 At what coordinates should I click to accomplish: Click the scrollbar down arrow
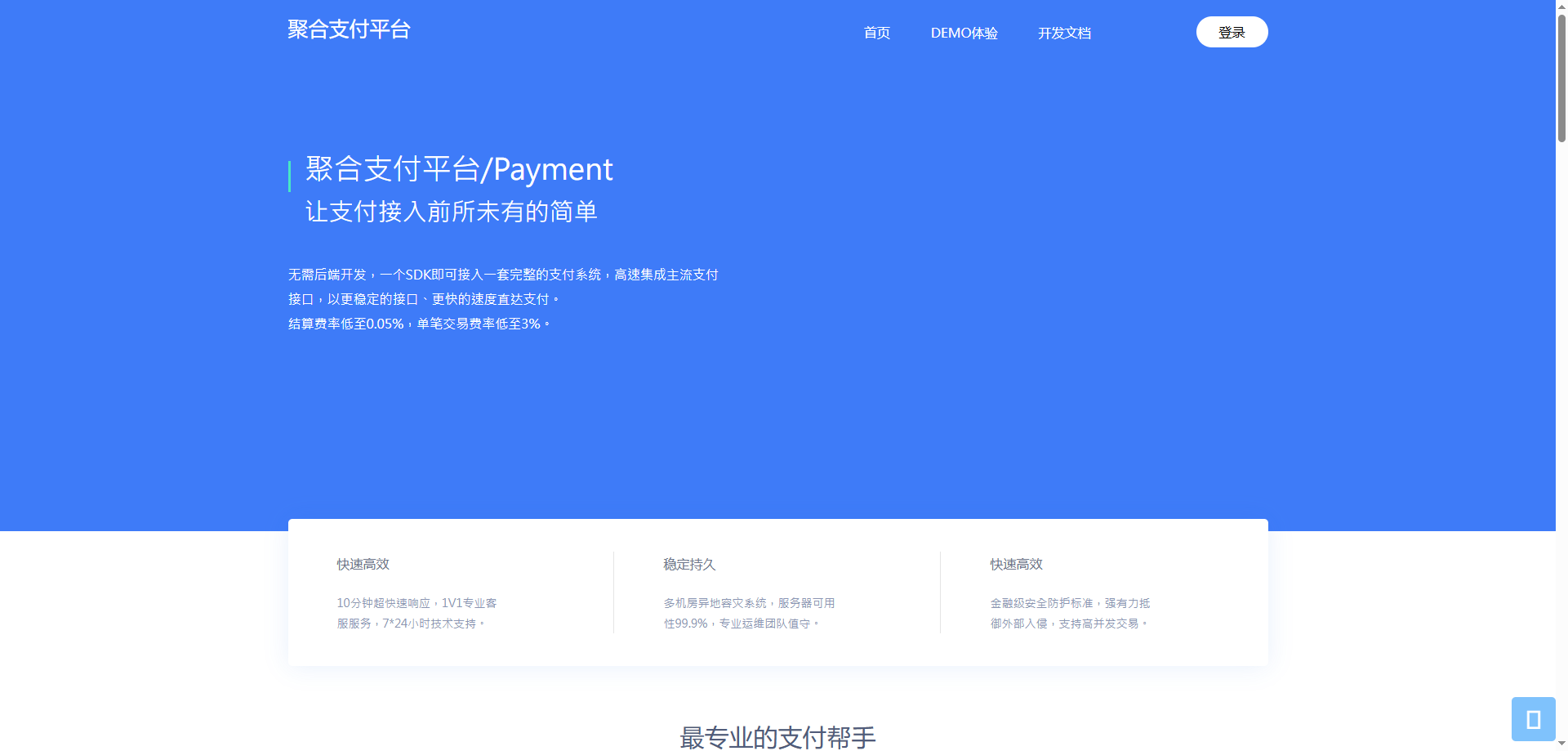click(1561, 744)
